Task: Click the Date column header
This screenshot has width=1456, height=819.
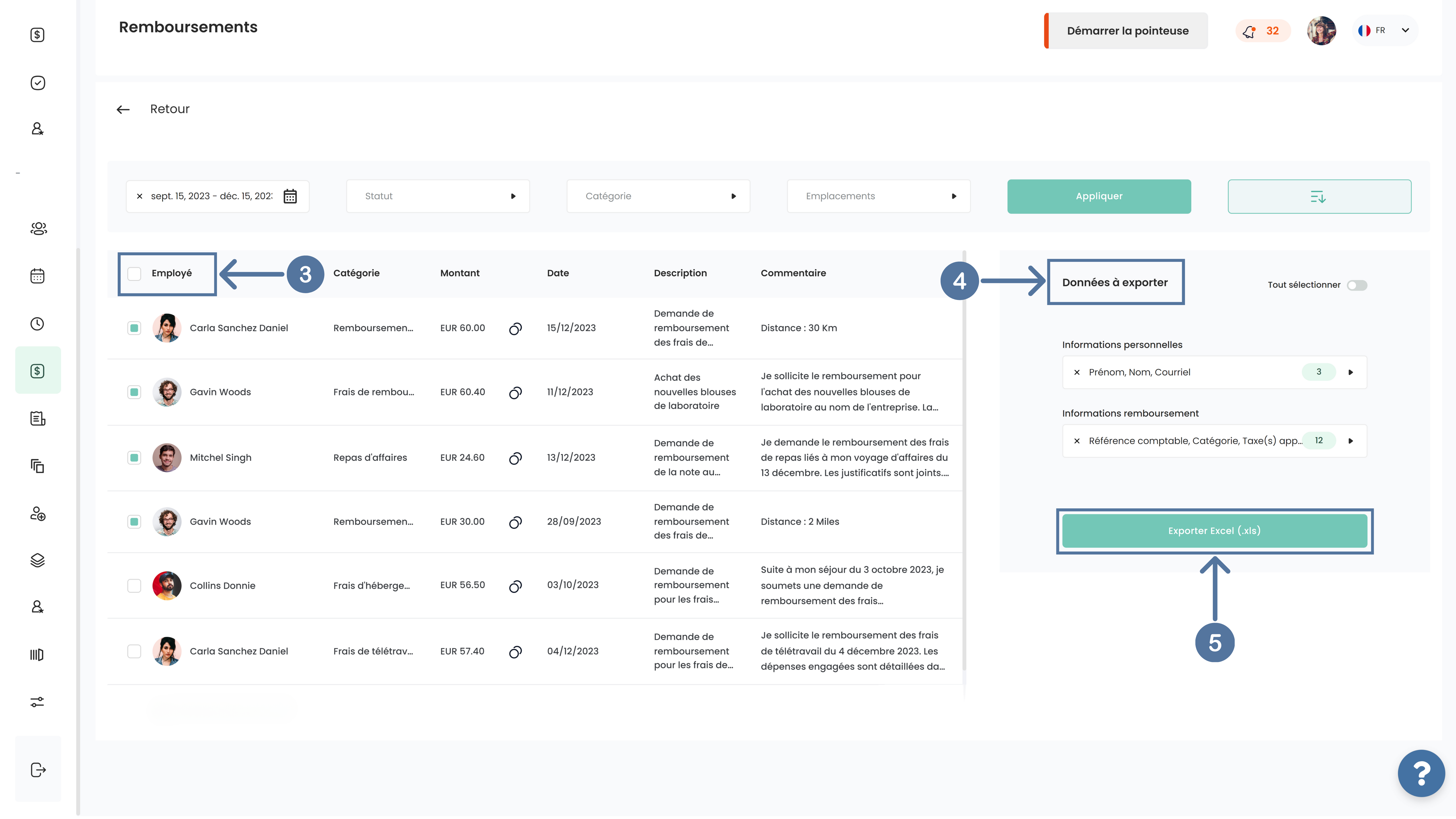Action: pyautogui.click(x=558, y=273)
